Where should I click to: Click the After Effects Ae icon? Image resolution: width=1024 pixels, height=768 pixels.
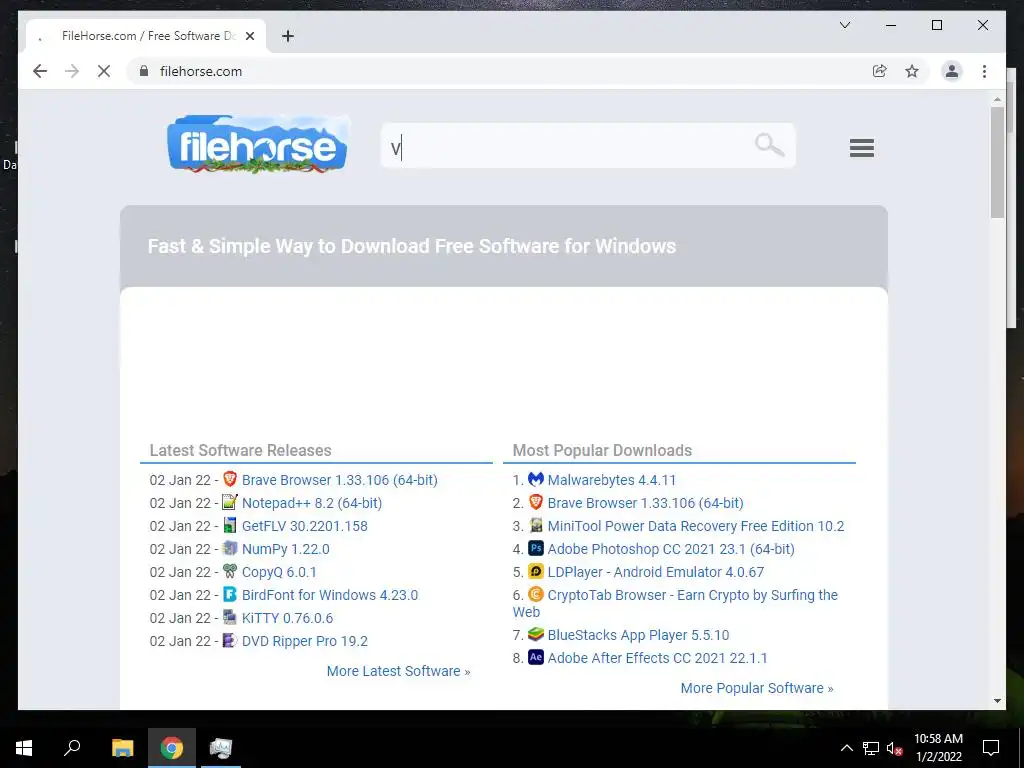pyautogui.click(x=536, y=657)
